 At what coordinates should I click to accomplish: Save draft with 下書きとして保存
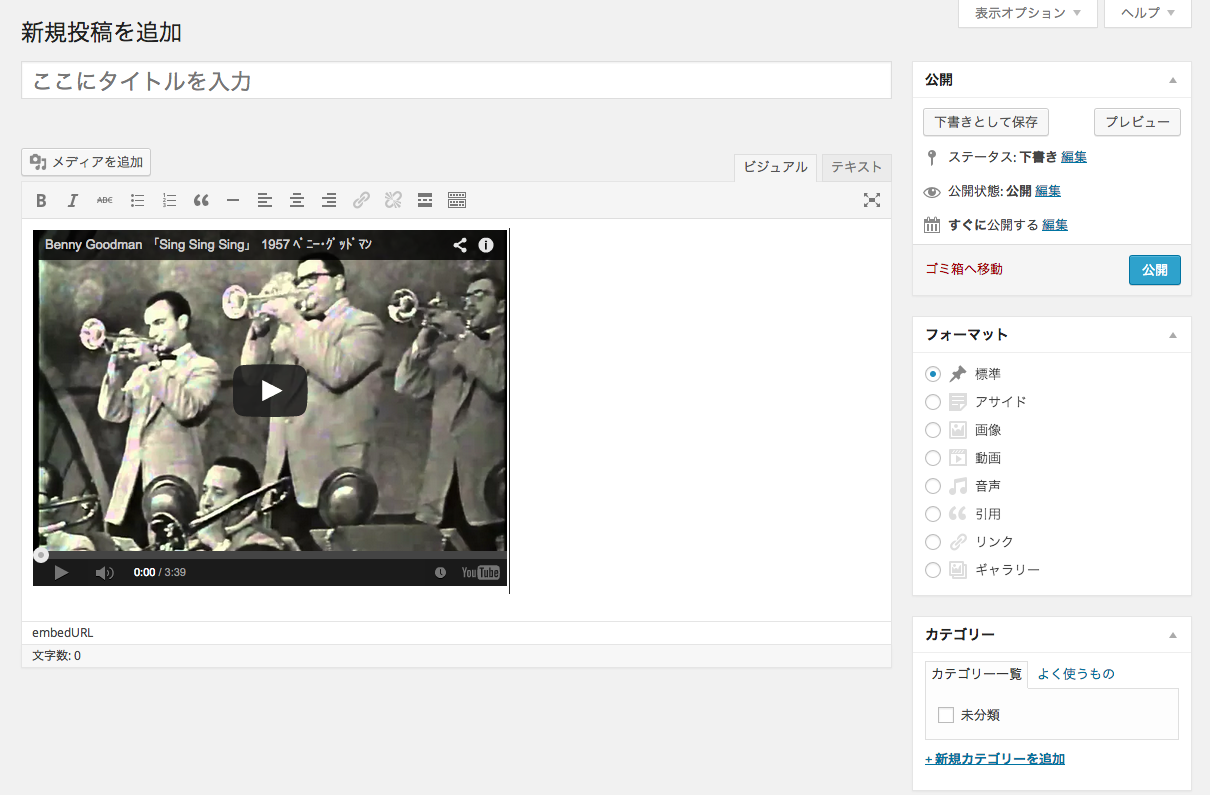(986, 122)
